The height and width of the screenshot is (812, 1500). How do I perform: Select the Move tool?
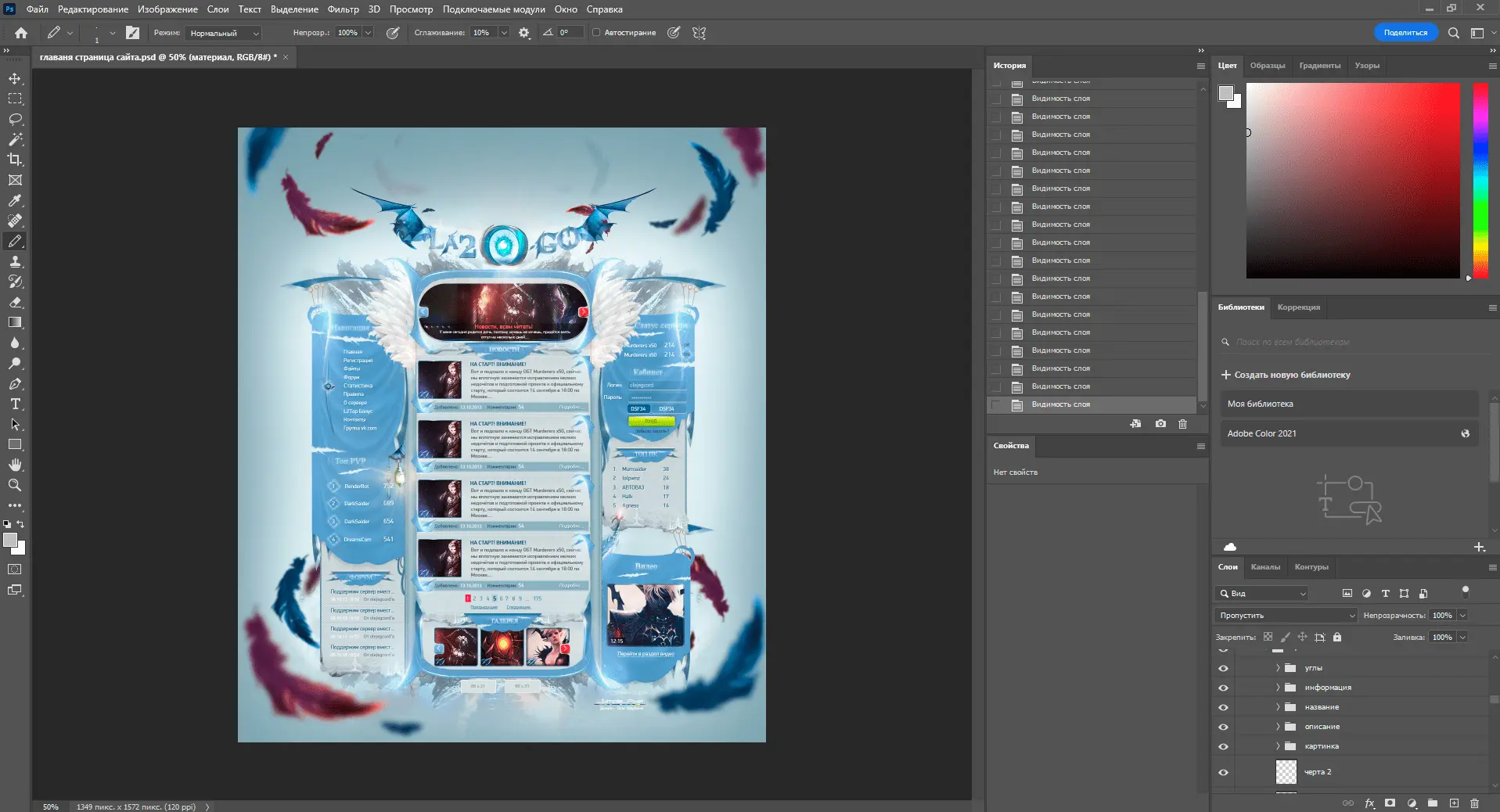click(x=15, y=79)
